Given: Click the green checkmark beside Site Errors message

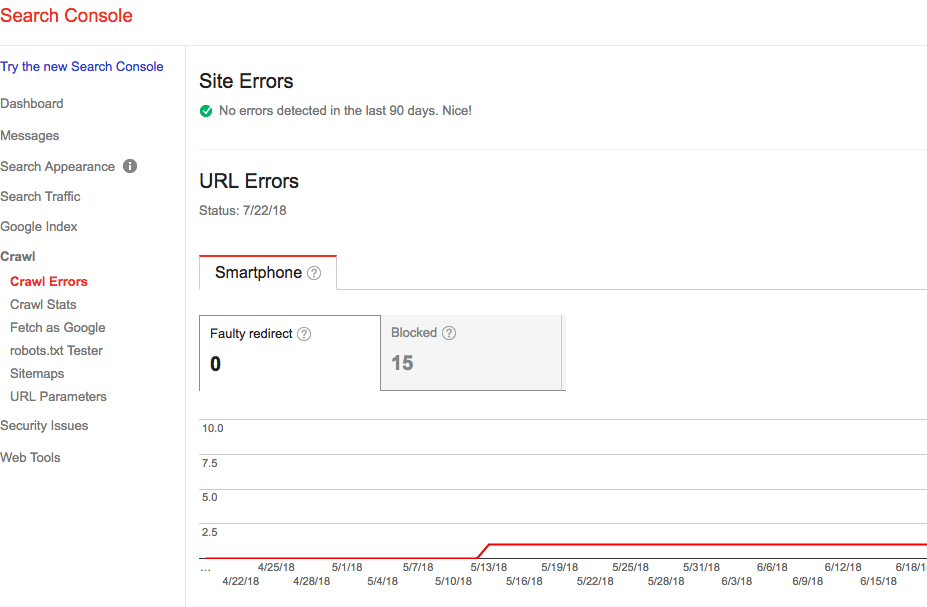Looking at the screenshot, I should tap(206, 111).
